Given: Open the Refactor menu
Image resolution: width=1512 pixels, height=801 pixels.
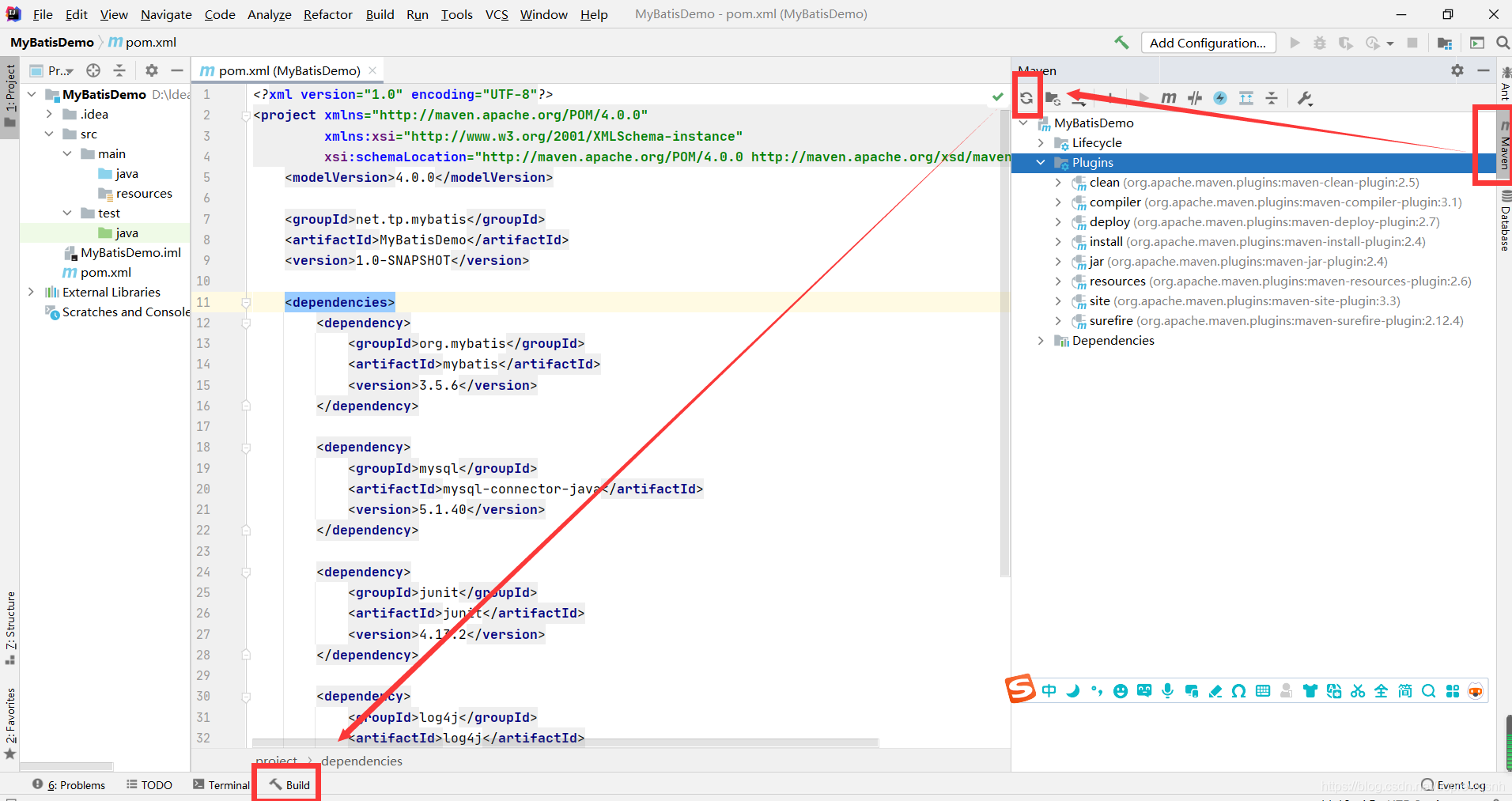Looking at the screenshot, I should [x=328, y=14].
